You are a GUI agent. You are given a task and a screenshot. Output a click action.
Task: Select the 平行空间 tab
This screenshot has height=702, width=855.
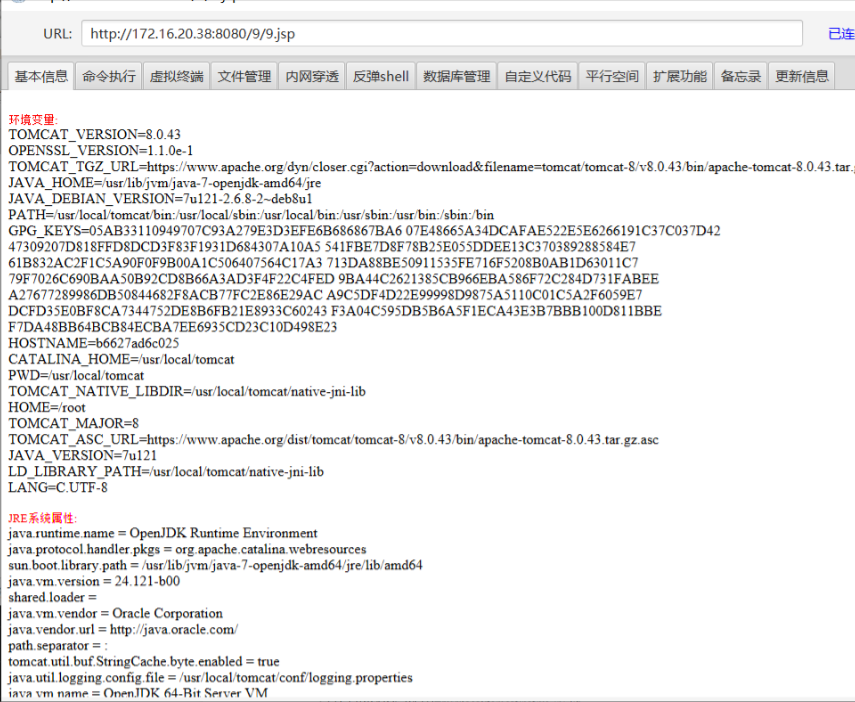[x=612, y=76]
